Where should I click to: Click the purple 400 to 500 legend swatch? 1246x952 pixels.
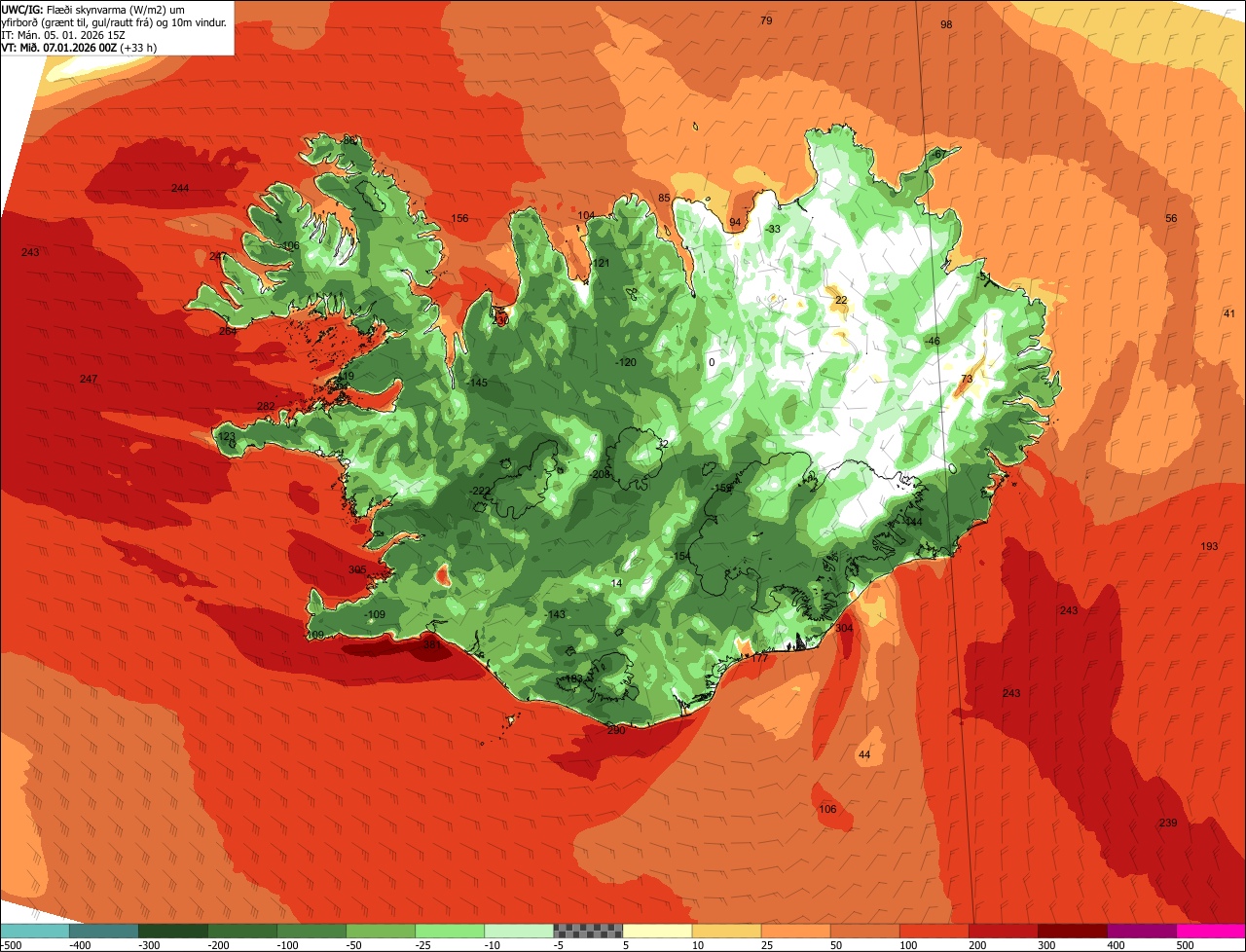1141,930
